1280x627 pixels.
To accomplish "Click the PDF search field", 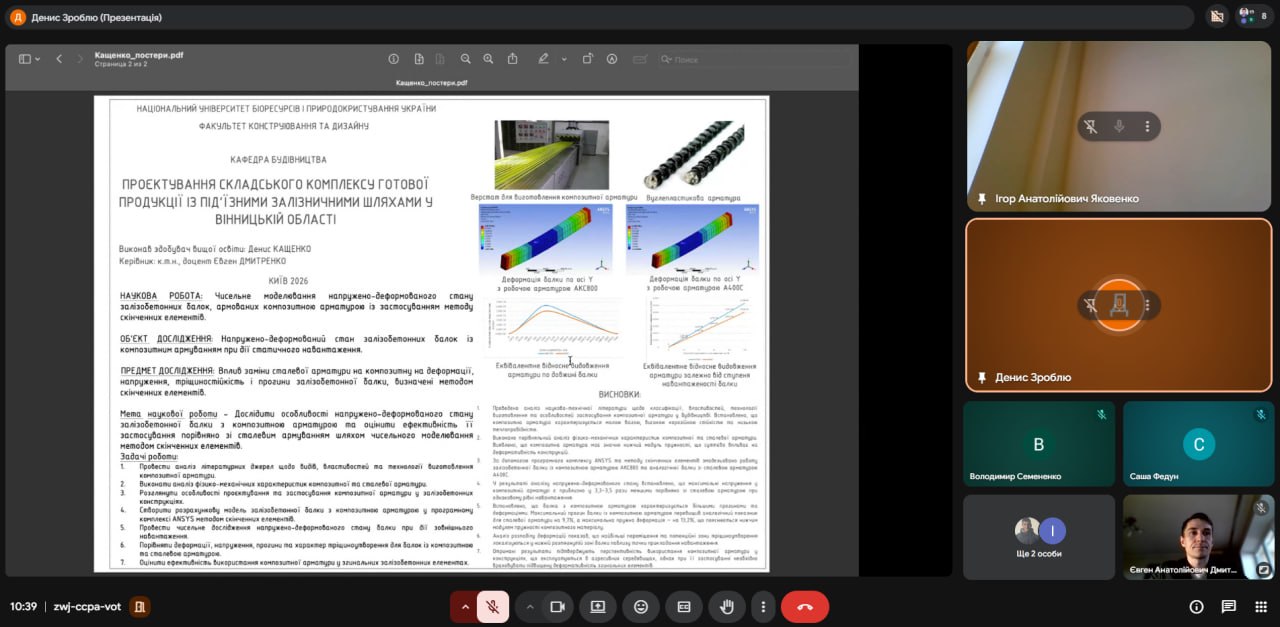I will coord(755,59).
